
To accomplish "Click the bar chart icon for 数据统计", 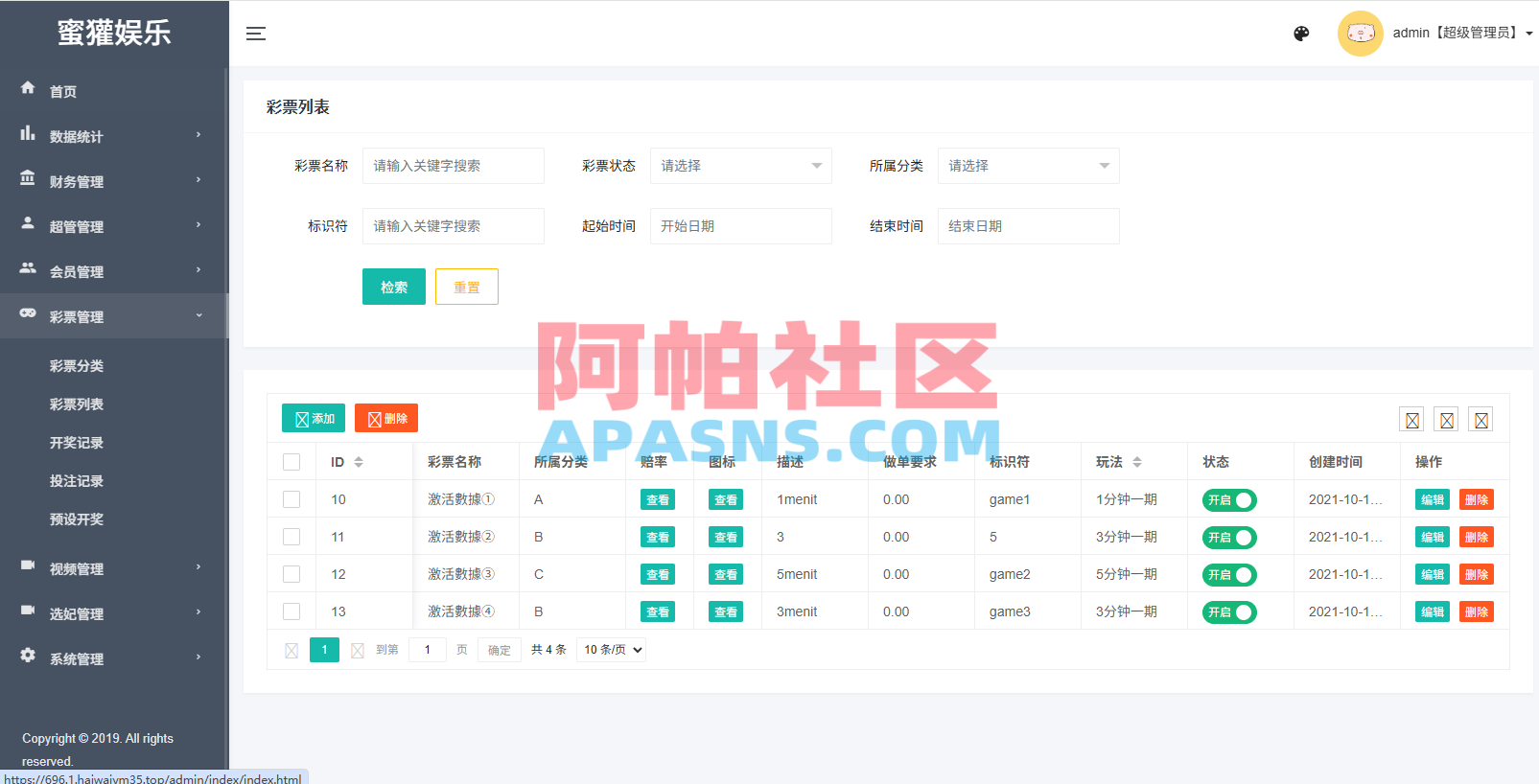I will [28, 133].
